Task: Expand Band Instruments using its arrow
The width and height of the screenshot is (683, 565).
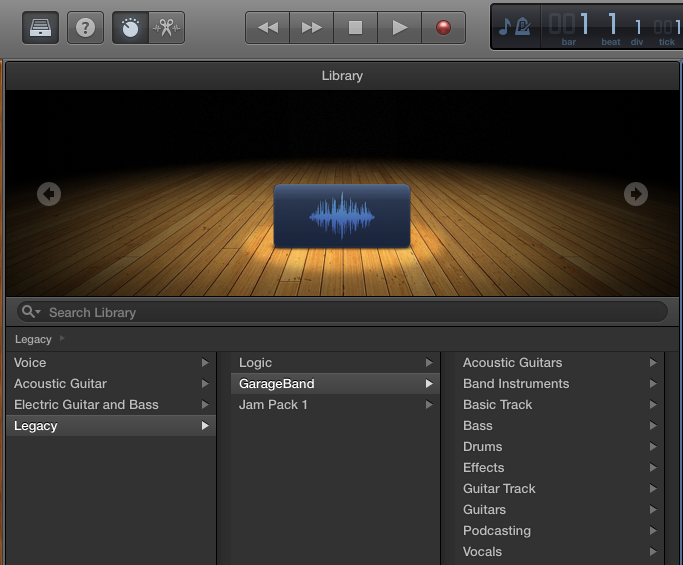Action: [x=653, y=383]
